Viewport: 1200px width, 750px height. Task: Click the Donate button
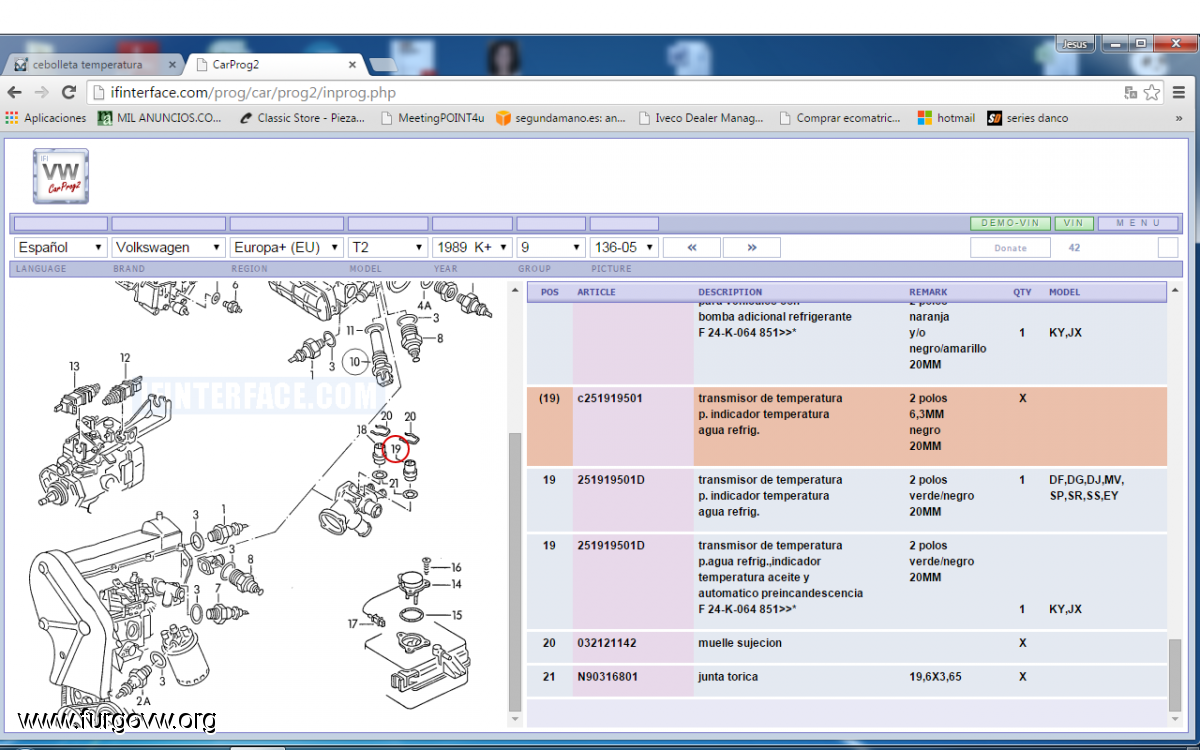[1010, 248]
